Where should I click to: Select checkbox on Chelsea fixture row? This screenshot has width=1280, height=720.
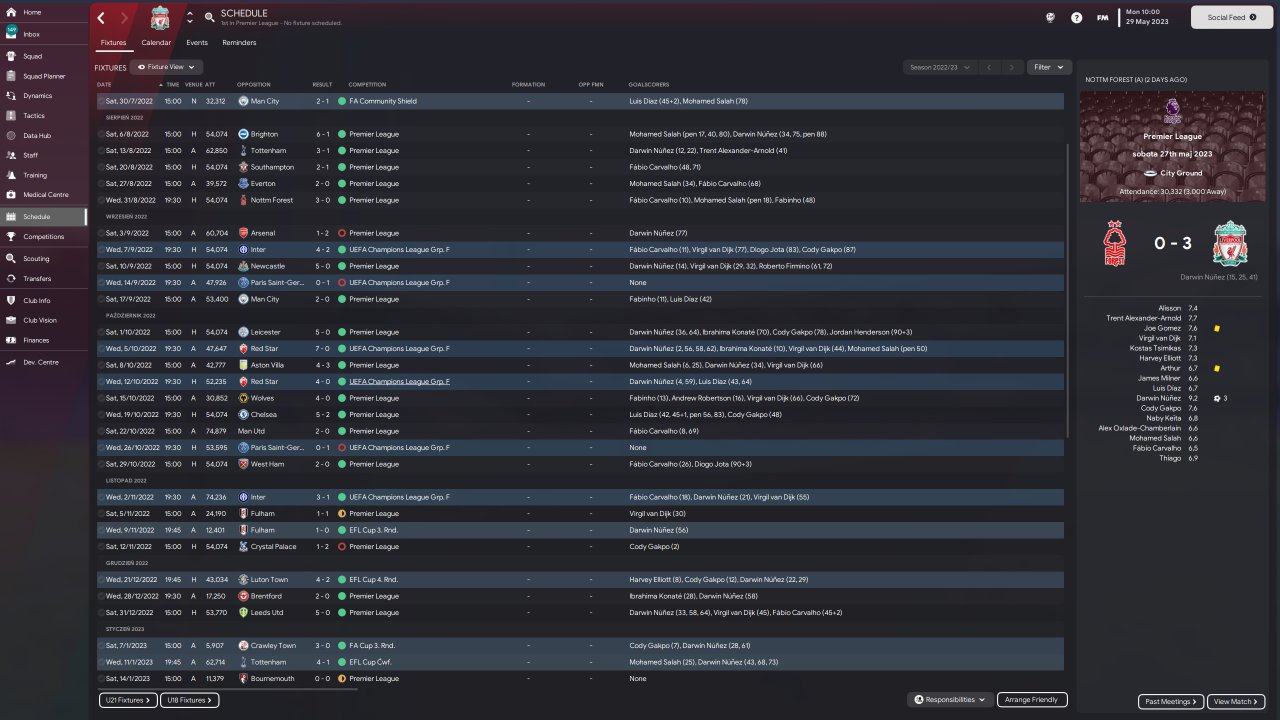click(x=101, y=414)
